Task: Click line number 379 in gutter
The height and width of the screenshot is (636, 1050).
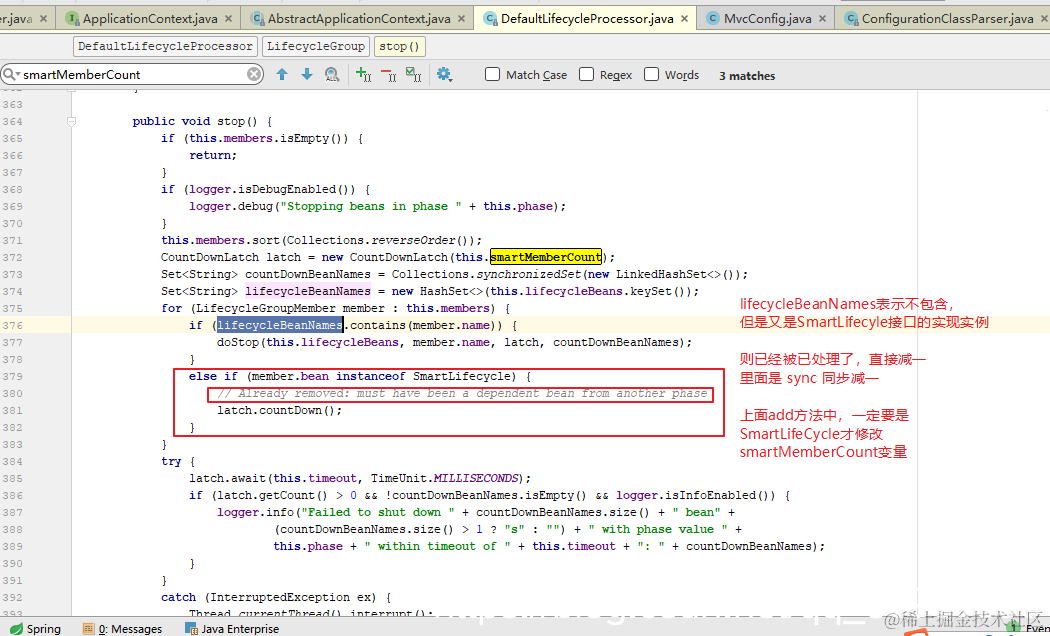Action: tap(12, 376)
